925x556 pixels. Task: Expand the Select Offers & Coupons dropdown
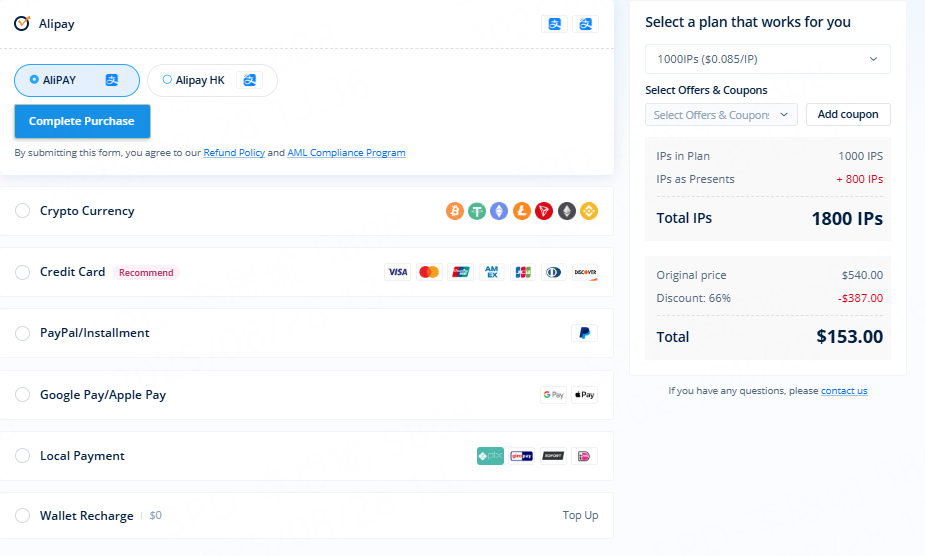pyautogui.click(x=721, y=115)
